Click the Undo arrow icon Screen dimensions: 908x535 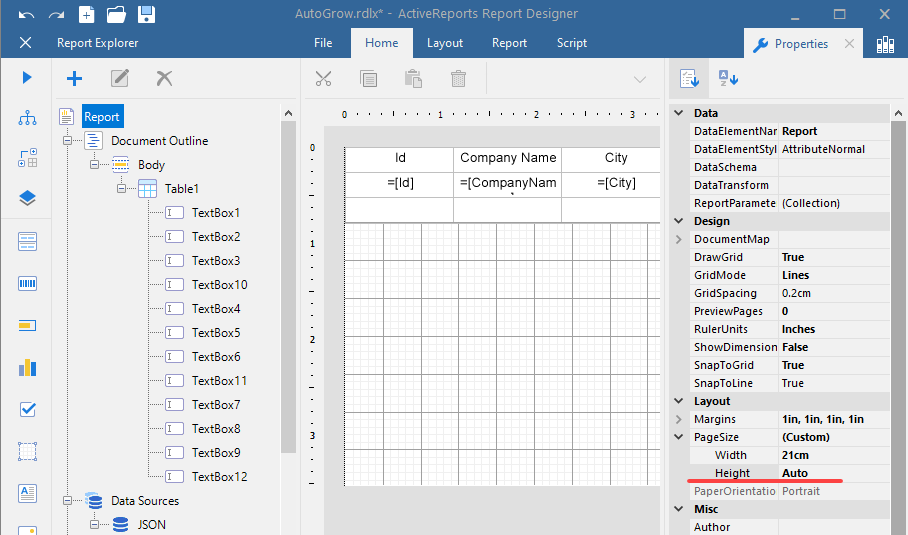[x=27, y=15]
